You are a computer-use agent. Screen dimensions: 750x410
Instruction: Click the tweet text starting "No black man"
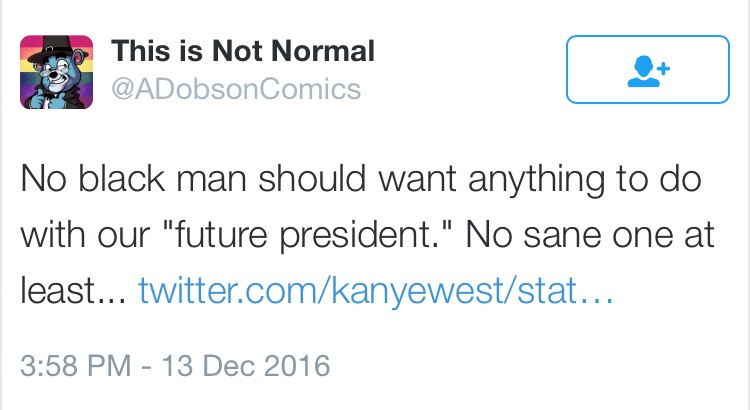(x=367, y=234)
